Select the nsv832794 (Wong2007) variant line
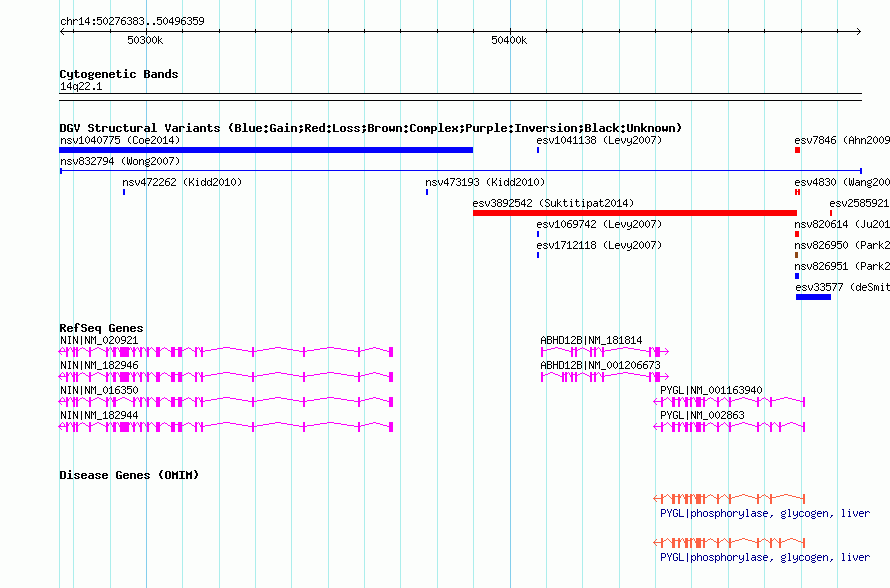Screen dimensions: 890x588 tap(461, 171)
